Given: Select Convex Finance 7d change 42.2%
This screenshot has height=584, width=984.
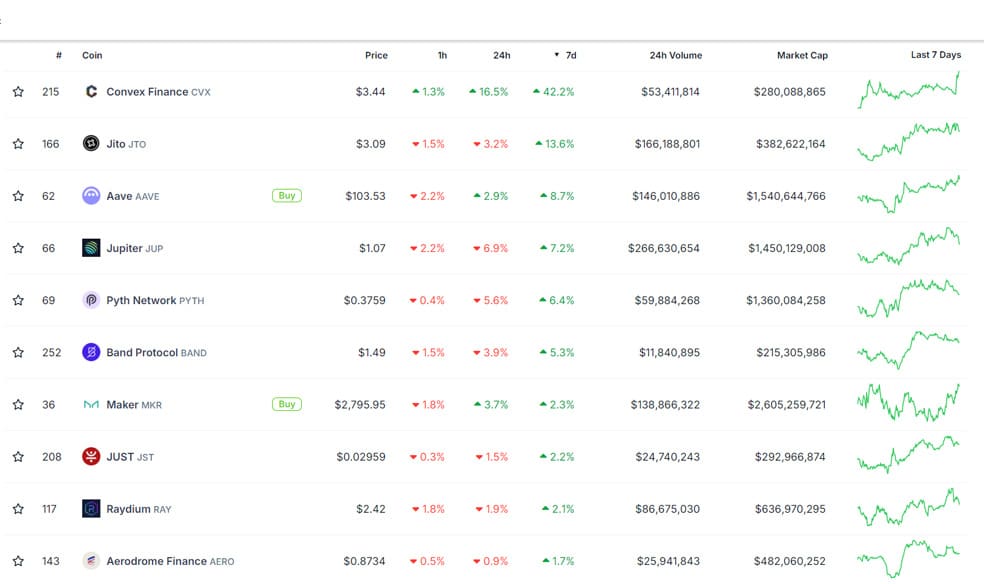Looking at the screenshot, I should (x=554, y=92).
